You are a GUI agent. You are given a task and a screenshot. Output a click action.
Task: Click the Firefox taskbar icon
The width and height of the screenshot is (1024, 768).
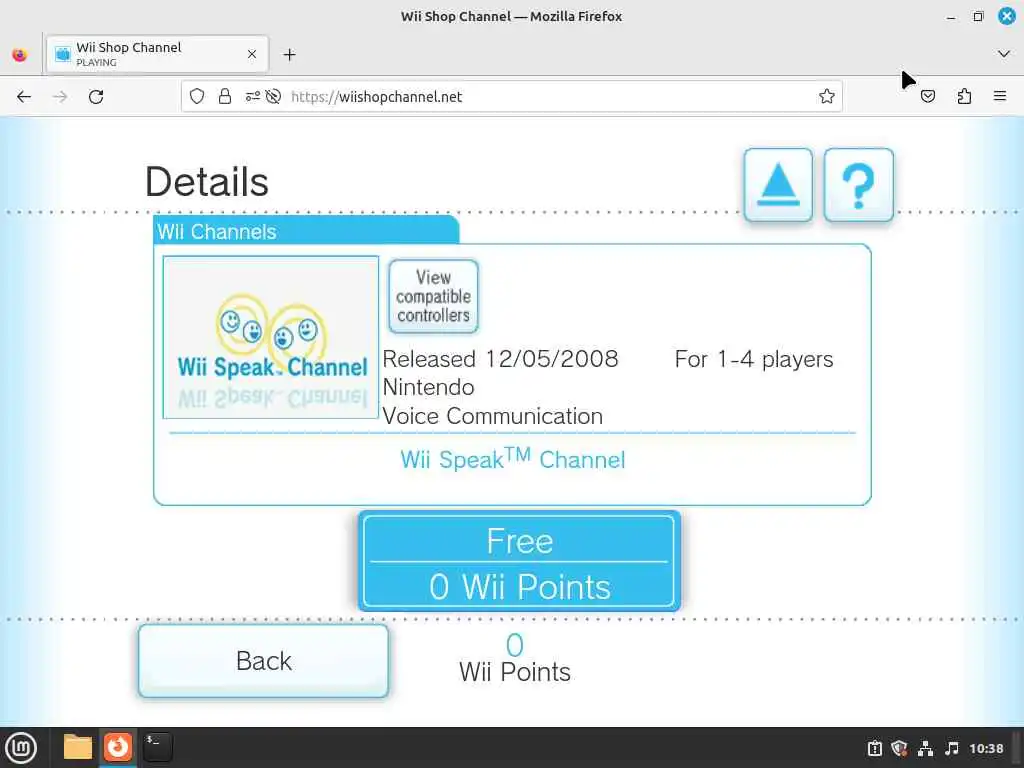click(118, 747)
